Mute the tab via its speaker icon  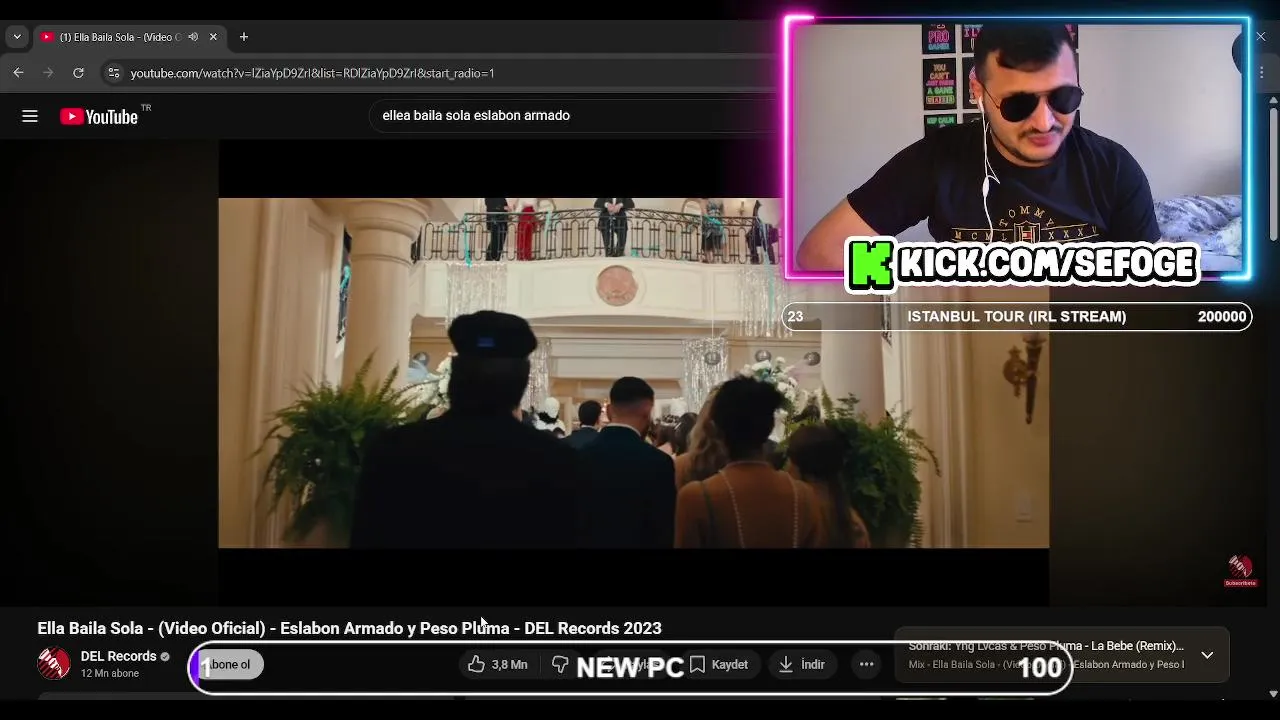tap(193, 37)
